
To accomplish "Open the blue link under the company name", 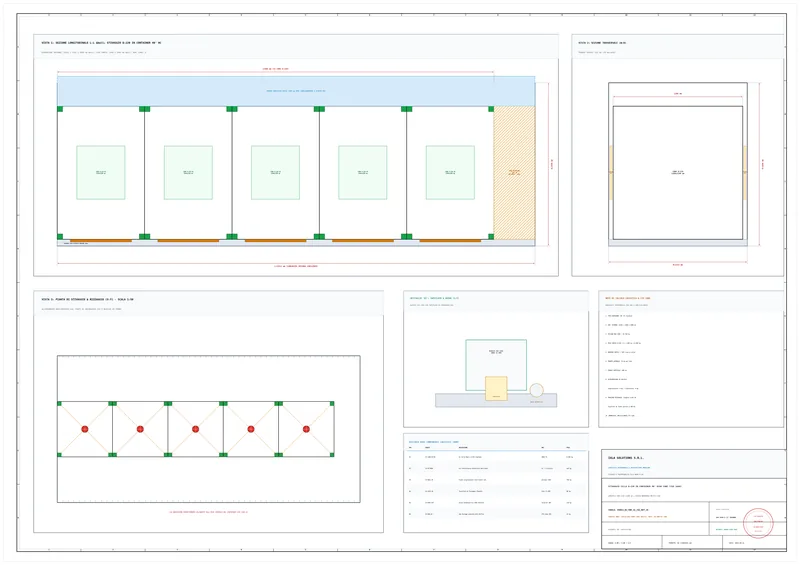I will (629, 468).
